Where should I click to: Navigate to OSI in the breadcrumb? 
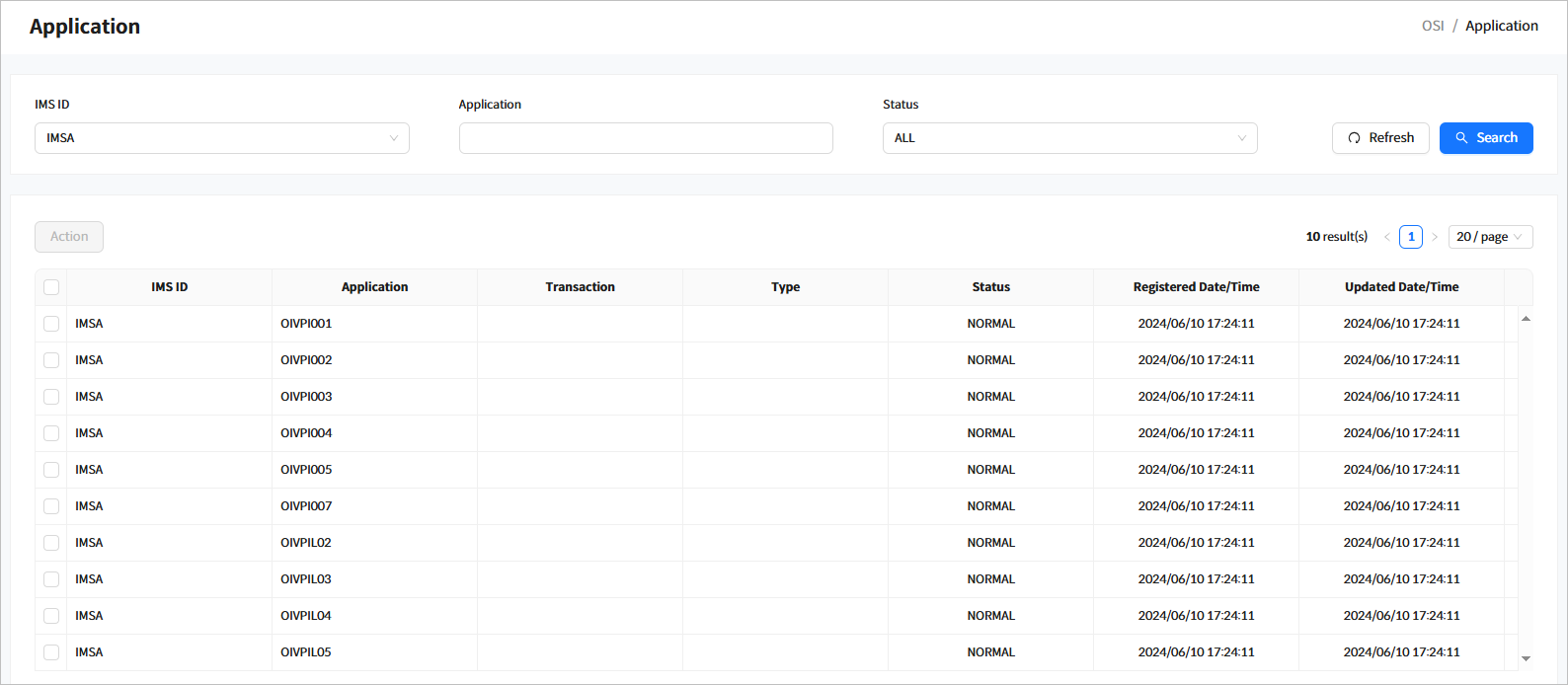tap(1433, 26)
